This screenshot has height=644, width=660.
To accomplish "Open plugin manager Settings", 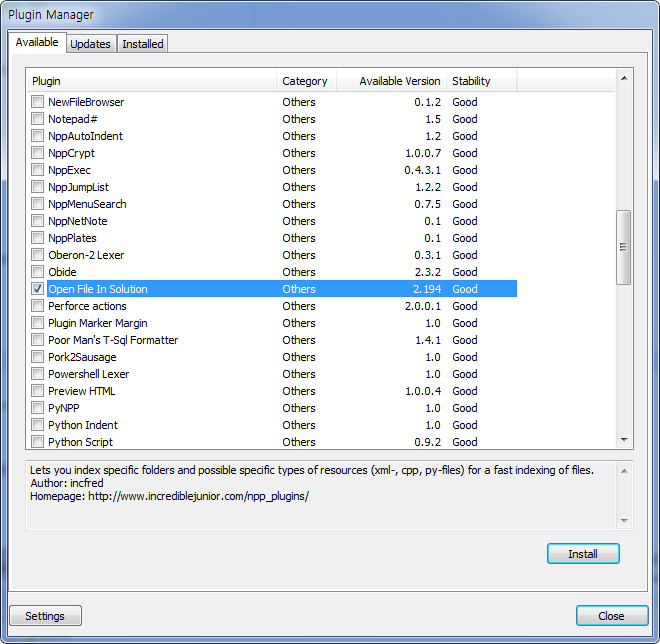I will point(45,616).
